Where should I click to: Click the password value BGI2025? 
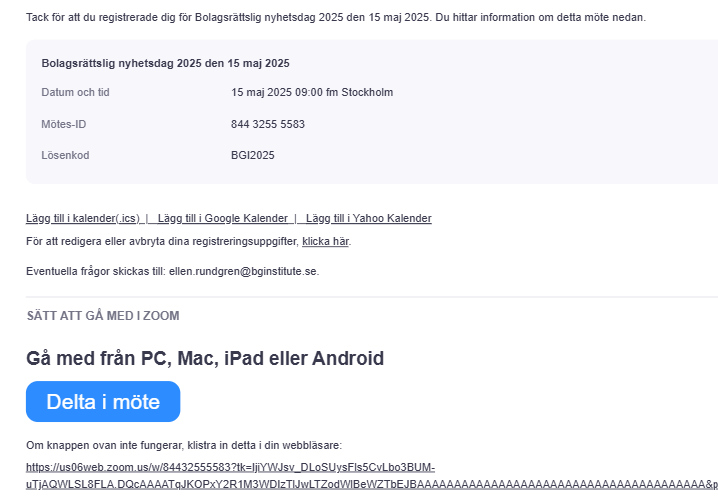pos(253,155)
